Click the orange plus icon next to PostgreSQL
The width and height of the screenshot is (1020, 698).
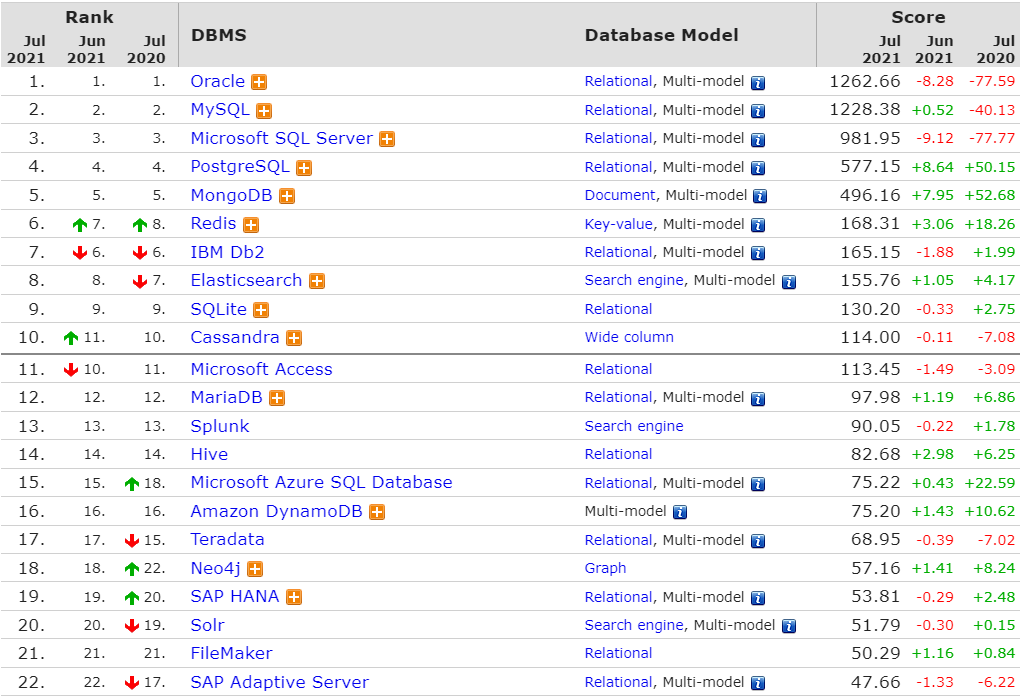point(304,168)
